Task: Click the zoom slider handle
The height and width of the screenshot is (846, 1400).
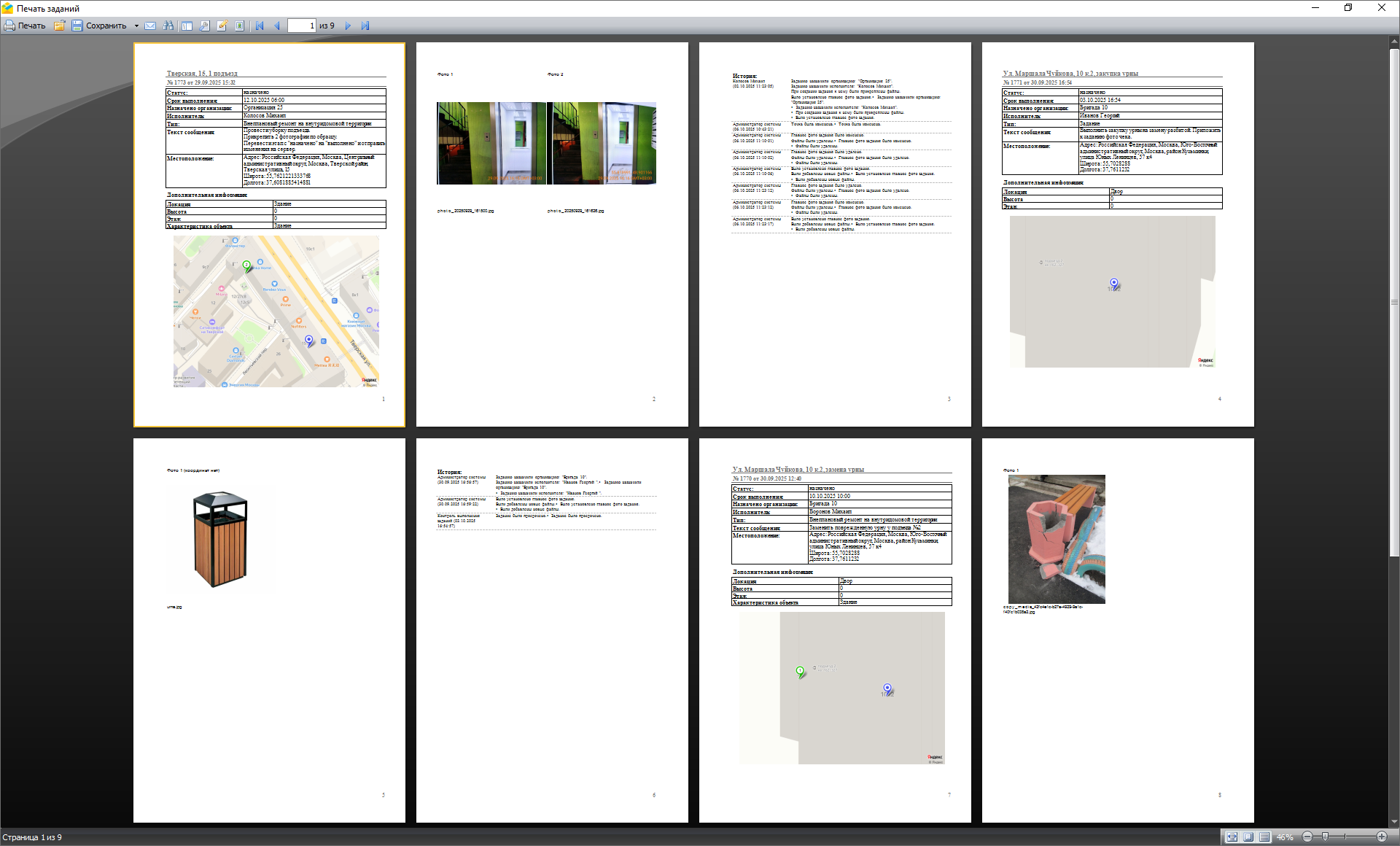Action: click(x=1325, y=837)
